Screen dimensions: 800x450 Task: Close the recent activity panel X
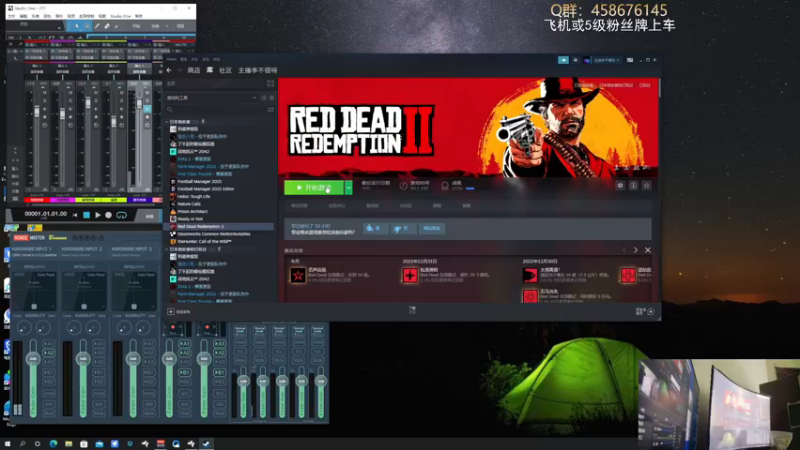pos(647,250)
